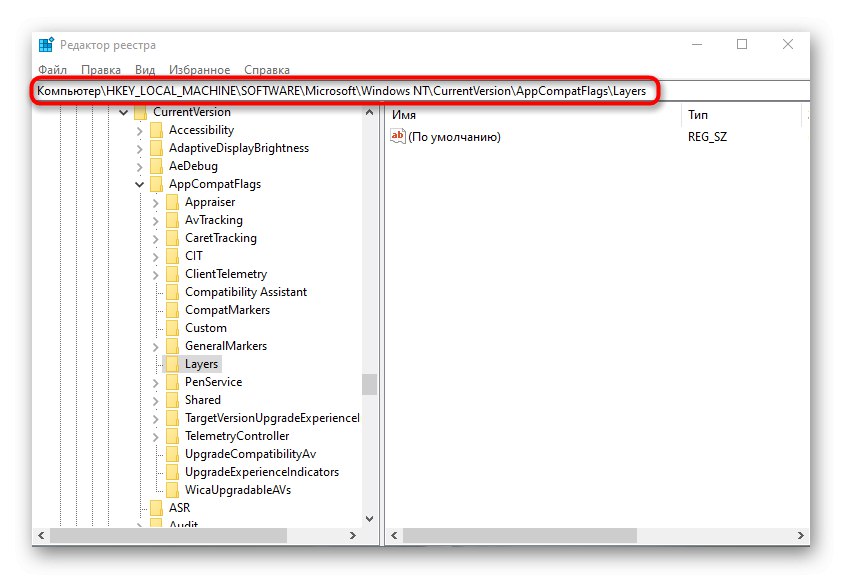This screenshot has height=579, width=842.
Task: Select the TargetVersionUpgradeExperienceI key label
Action: pos(272,418)
